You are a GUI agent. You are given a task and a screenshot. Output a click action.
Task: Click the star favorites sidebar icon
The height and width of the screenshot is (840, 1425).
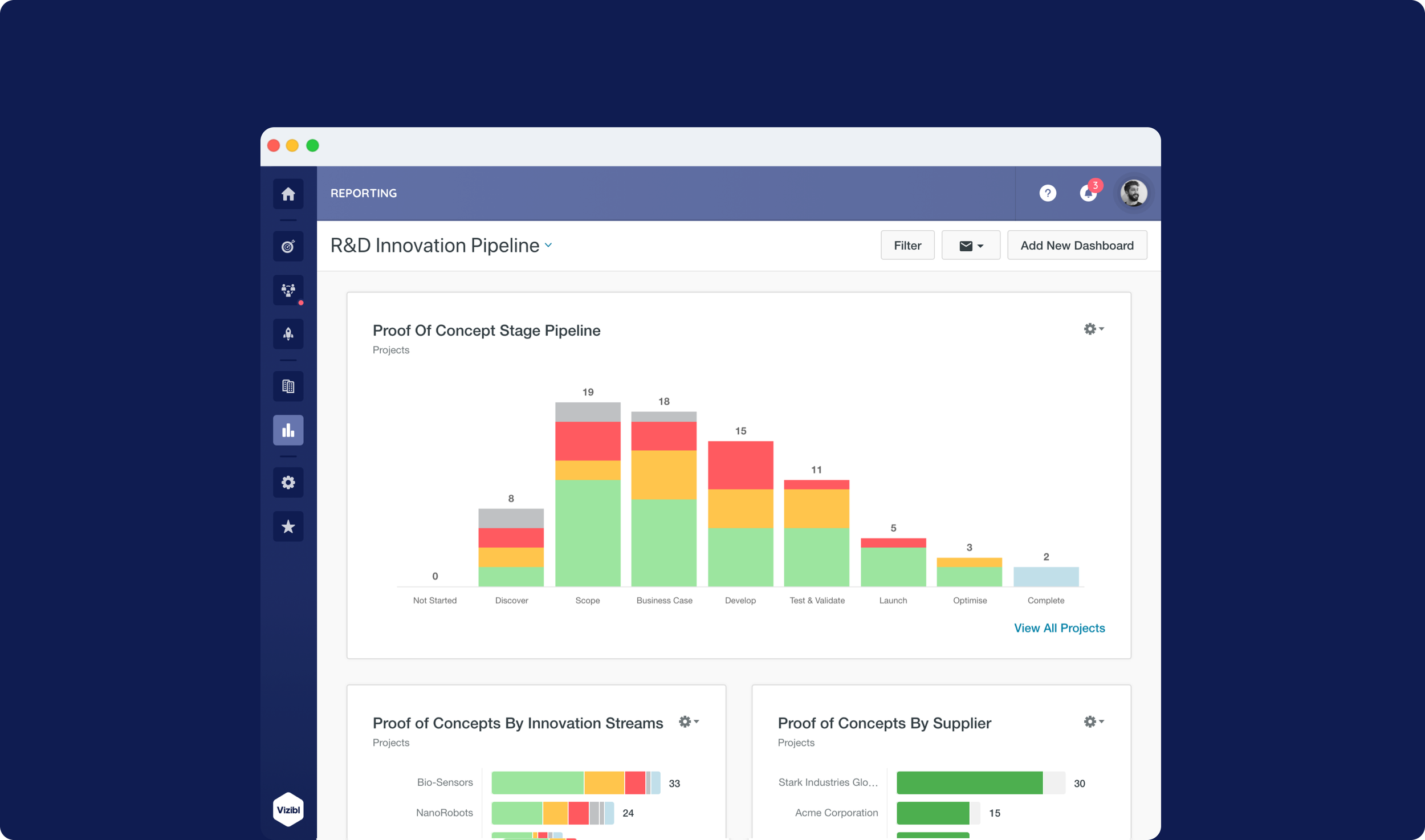click(x=288, y=527)
